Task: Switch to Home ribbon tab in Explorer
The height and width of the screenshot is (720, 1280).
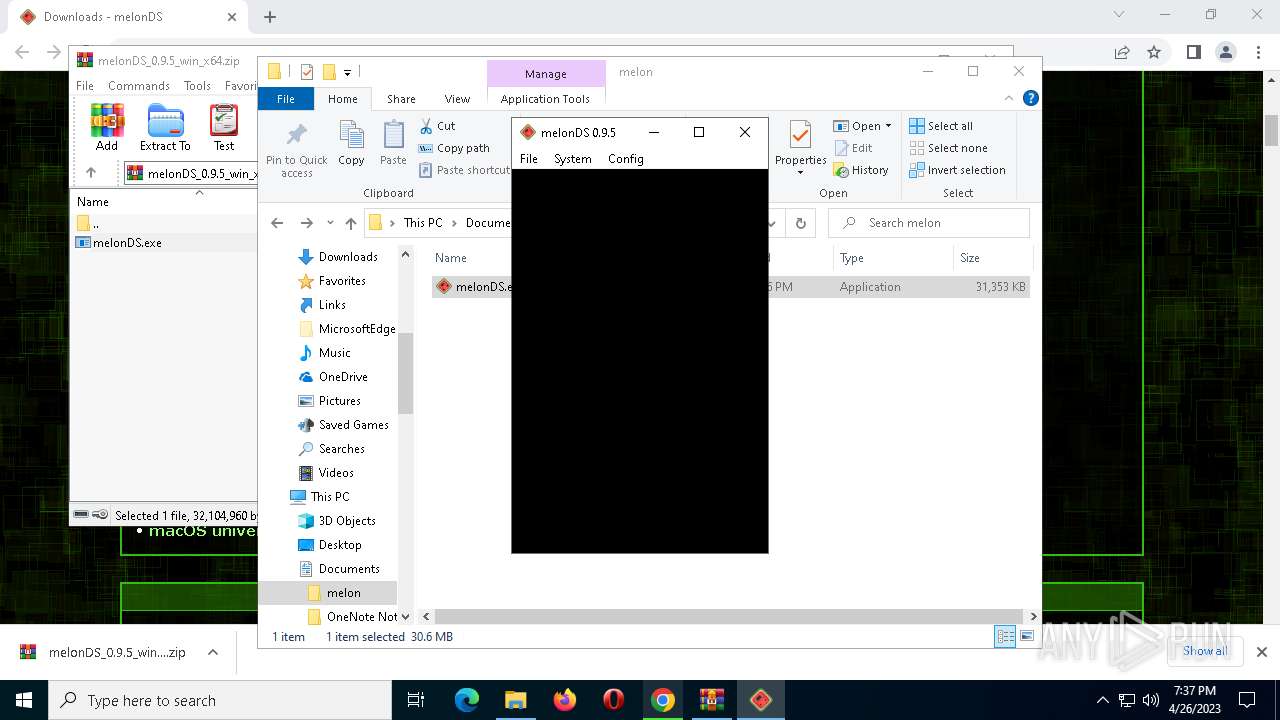Action: (343, 99)
